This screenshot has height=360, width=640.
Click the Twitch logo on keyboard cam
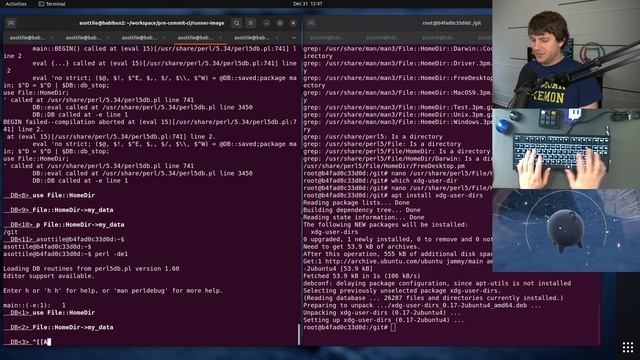click(x=575, y=114)
